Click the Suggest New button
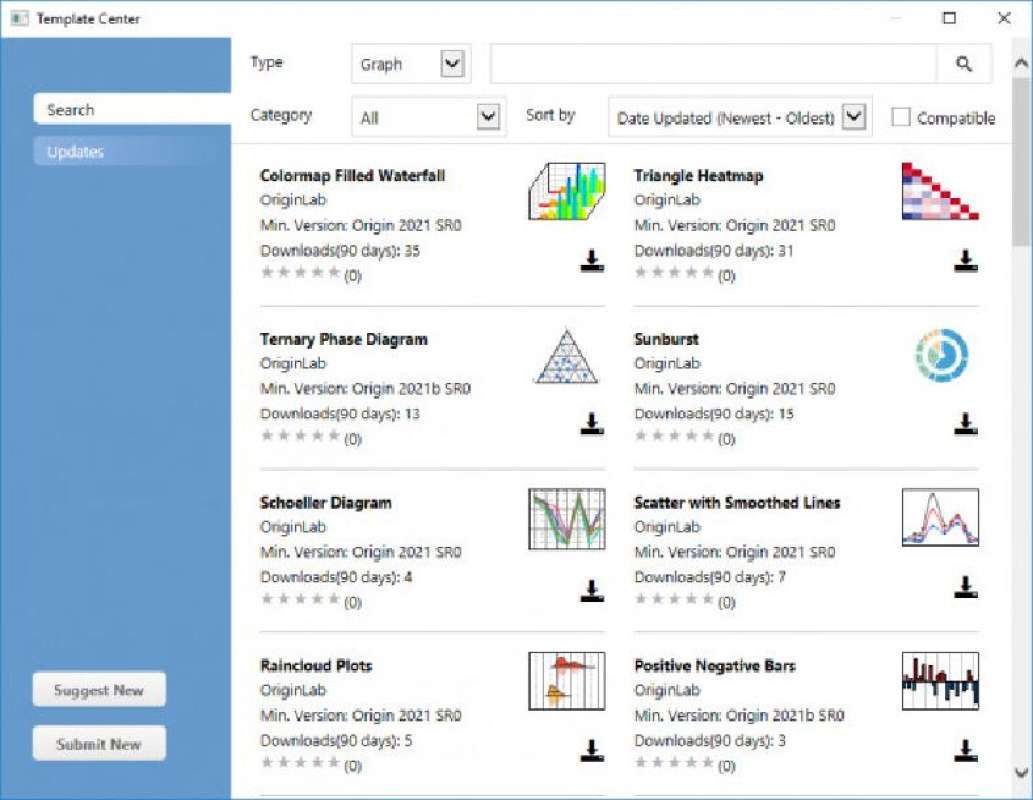Viewport: 1033px width, 800px height. tap(99, 689)
